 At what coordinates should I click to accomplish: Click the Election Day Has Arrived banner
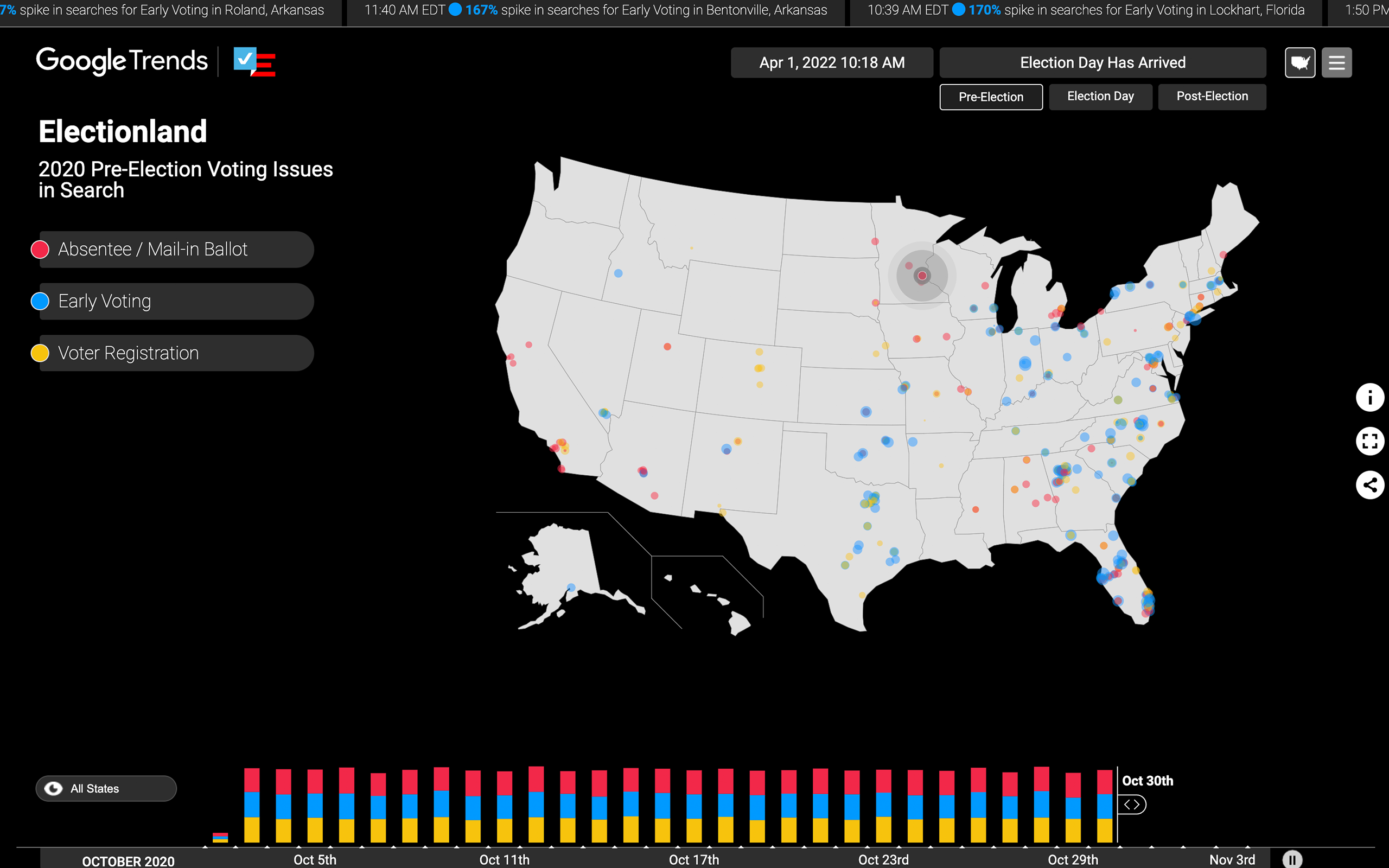pyautogui.click(x=1103, y=62)
